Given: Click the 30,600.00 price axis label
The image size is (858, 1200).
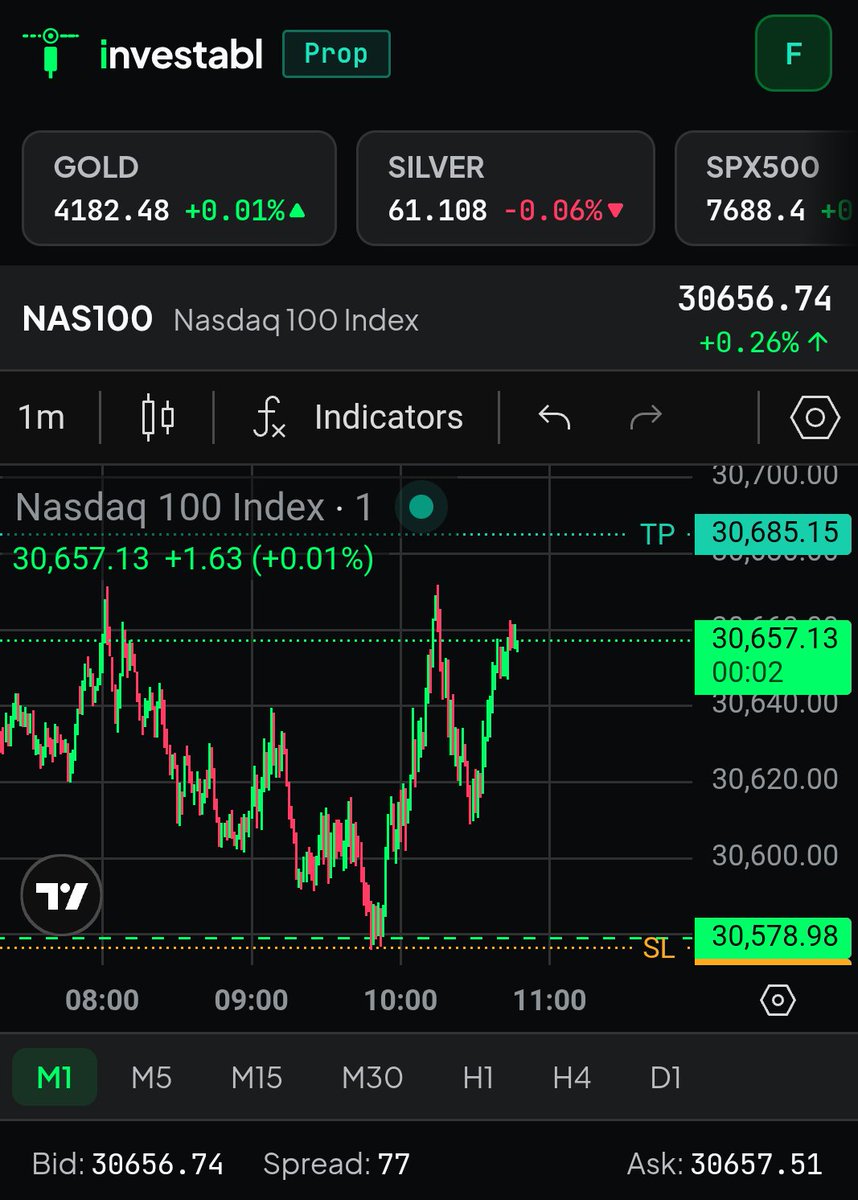Looking at the screenshot, I should click(x=775, y=855).
